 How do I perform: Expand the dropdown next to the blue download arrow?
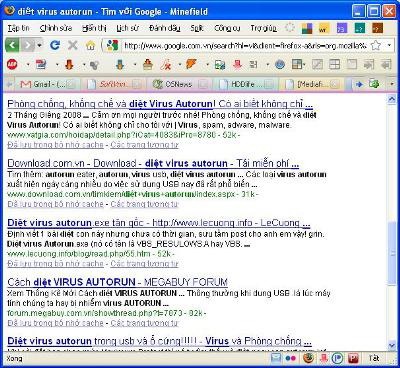pos(135,64)
